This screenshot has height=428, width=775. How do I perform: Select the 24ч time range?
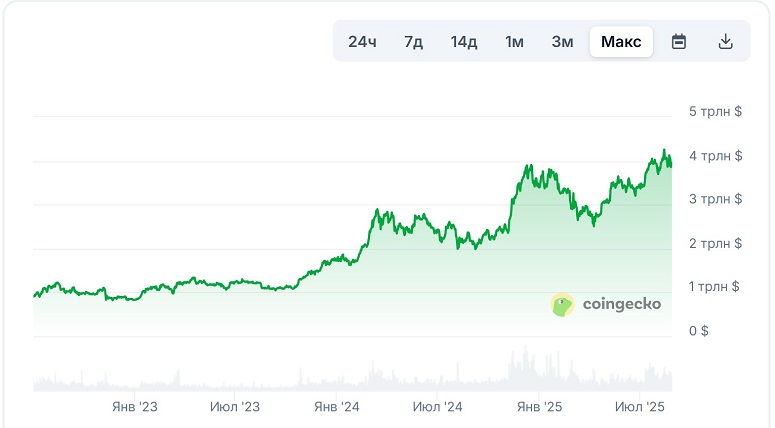[362, 42]
